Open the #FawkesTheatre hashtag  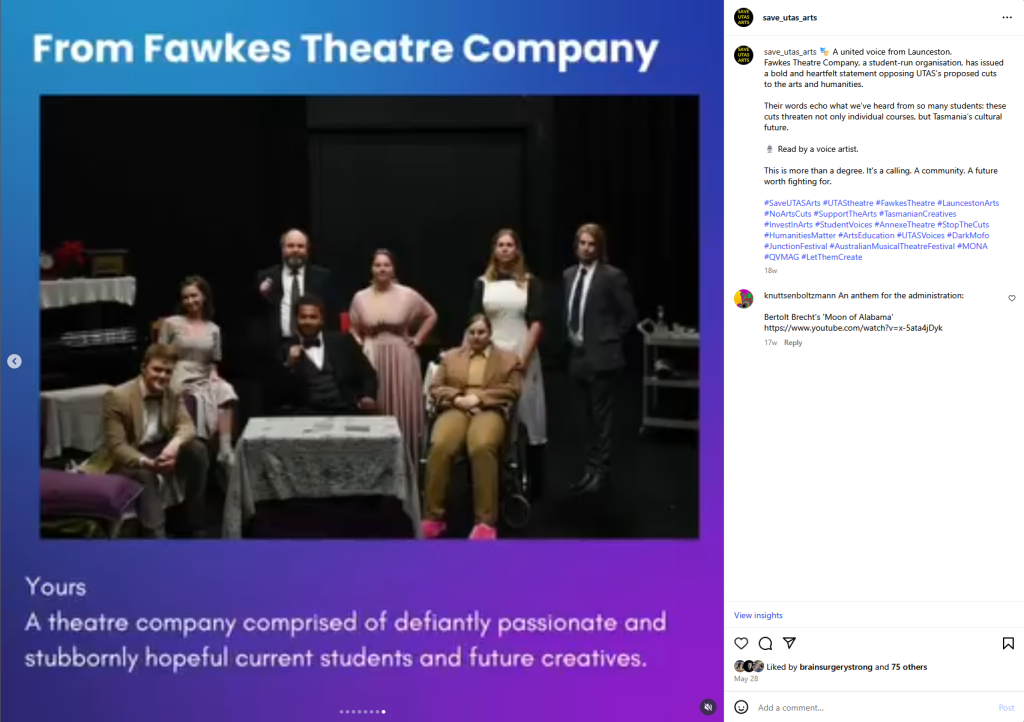pyautogui.click(x=905, y=203)
